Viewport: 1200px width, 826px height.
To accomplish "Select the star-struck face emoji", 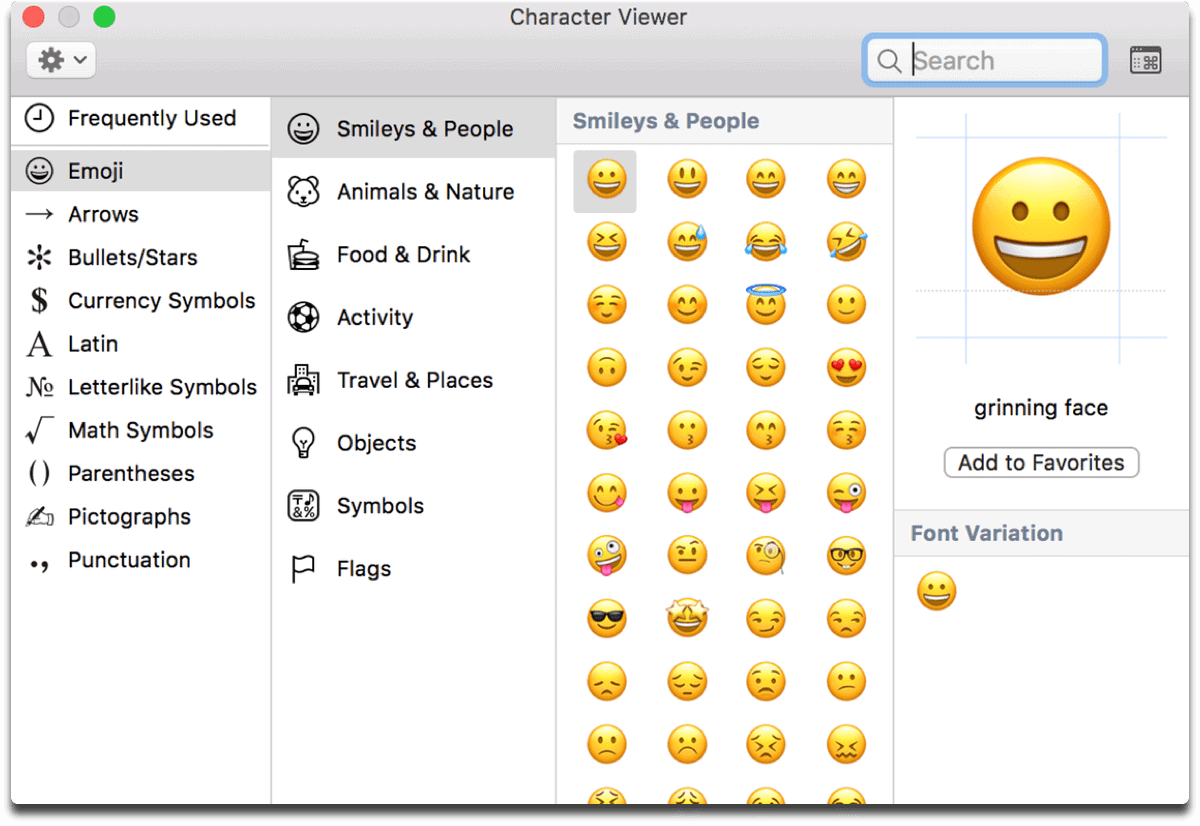I will point(686,620).
